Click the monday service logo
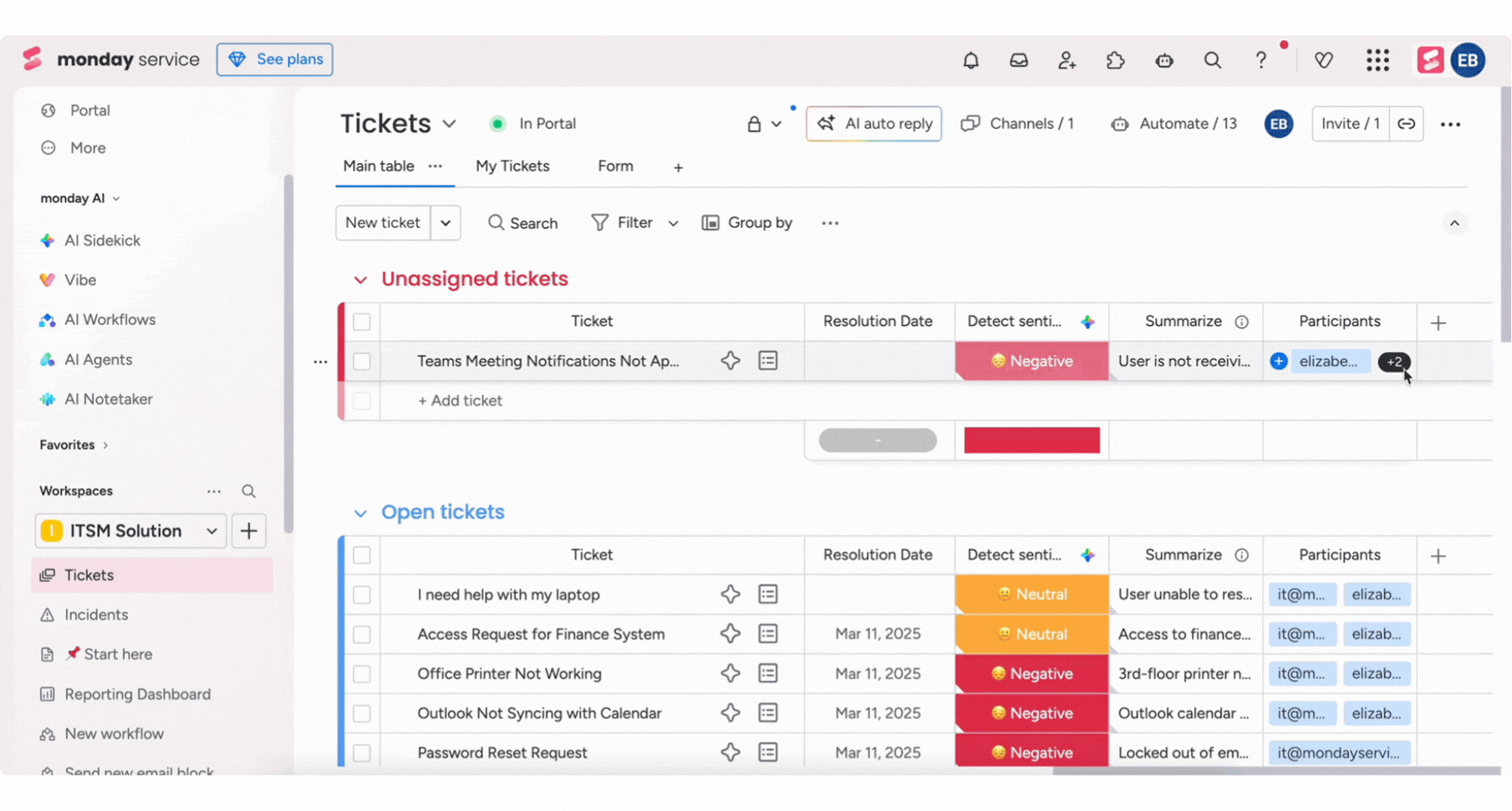1512x811 pixels. [x=111, y=59]
